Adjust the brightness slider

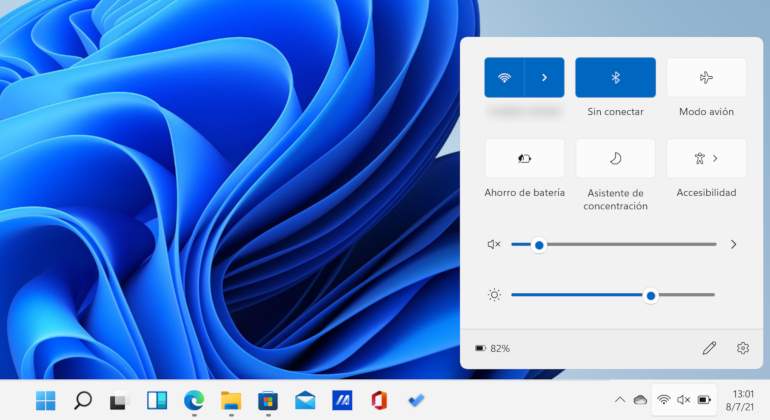click(613, 295)
